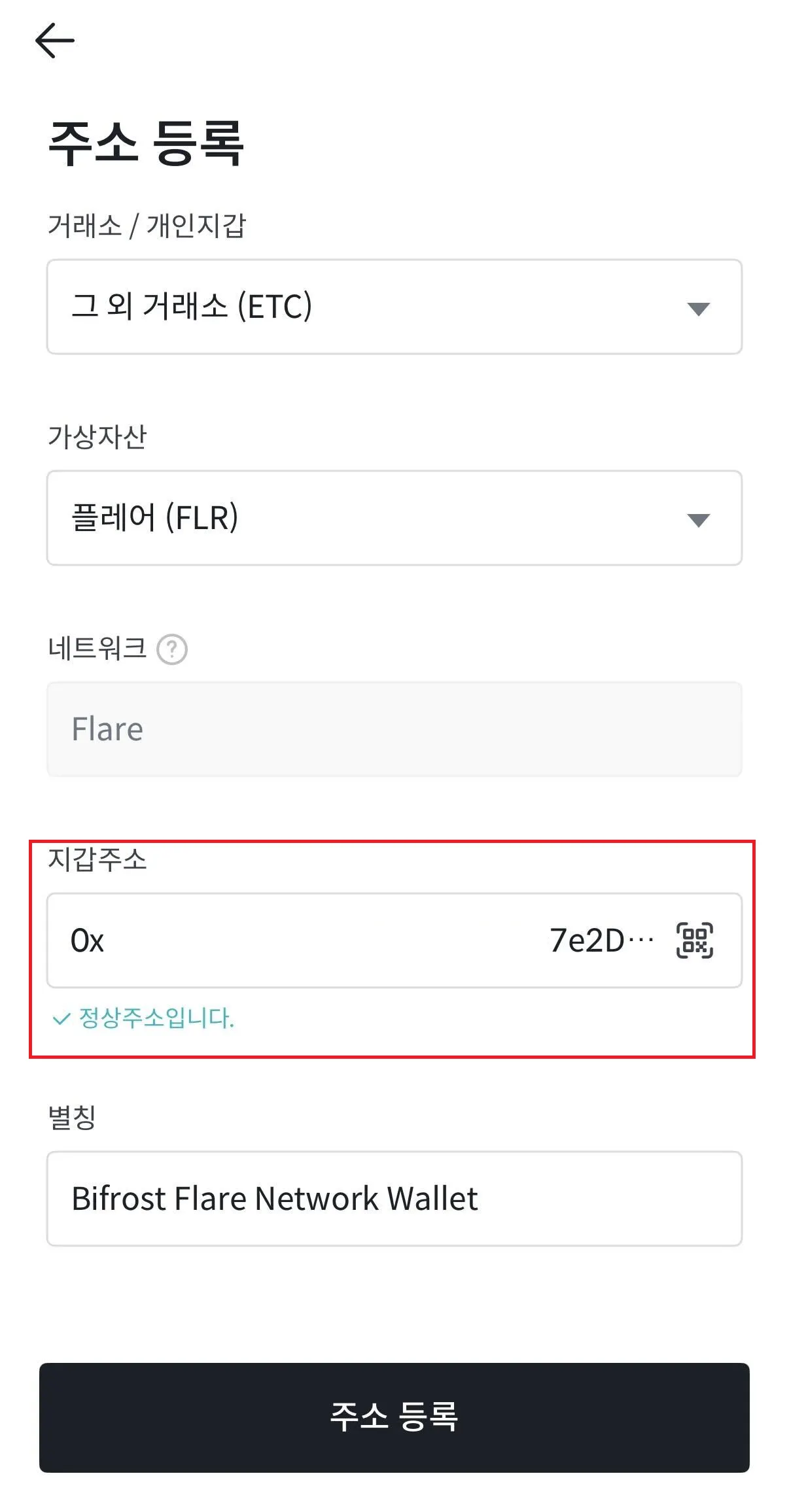789x1512 pixels.
Task: Open exchange selector showing 그 외 거래소 (ETC) text
Action: click(192, 307)
